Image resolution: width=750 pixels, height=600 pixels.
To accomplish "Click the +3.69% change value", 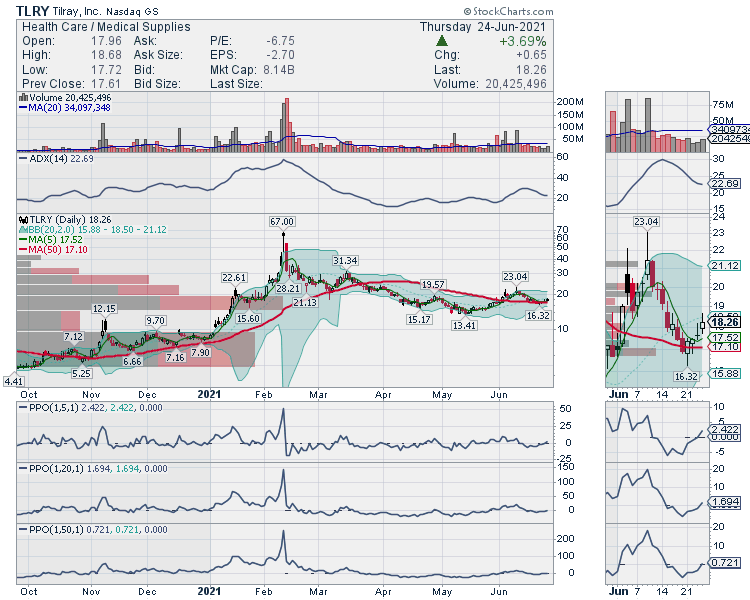I will click(522, 41).
